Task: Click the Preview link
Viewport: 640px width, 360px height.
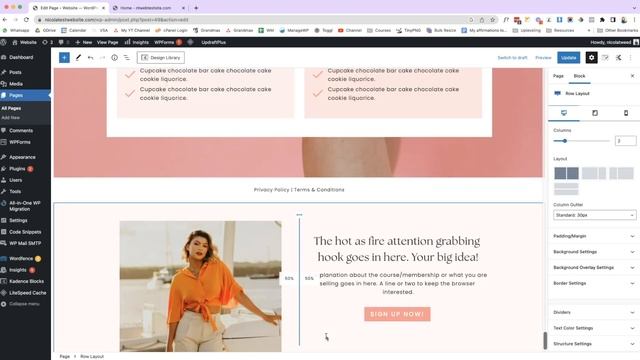Action: tap(543, 58)
